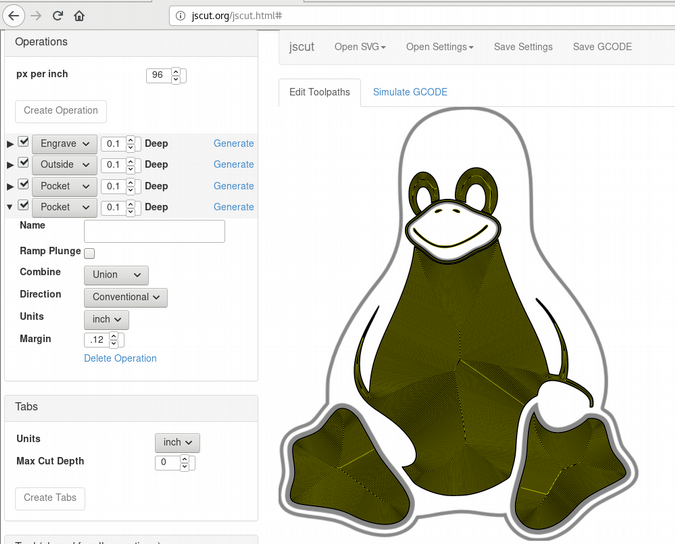Decrease Margin with the down stepper
675x544 pixels.
pos(113,344)
